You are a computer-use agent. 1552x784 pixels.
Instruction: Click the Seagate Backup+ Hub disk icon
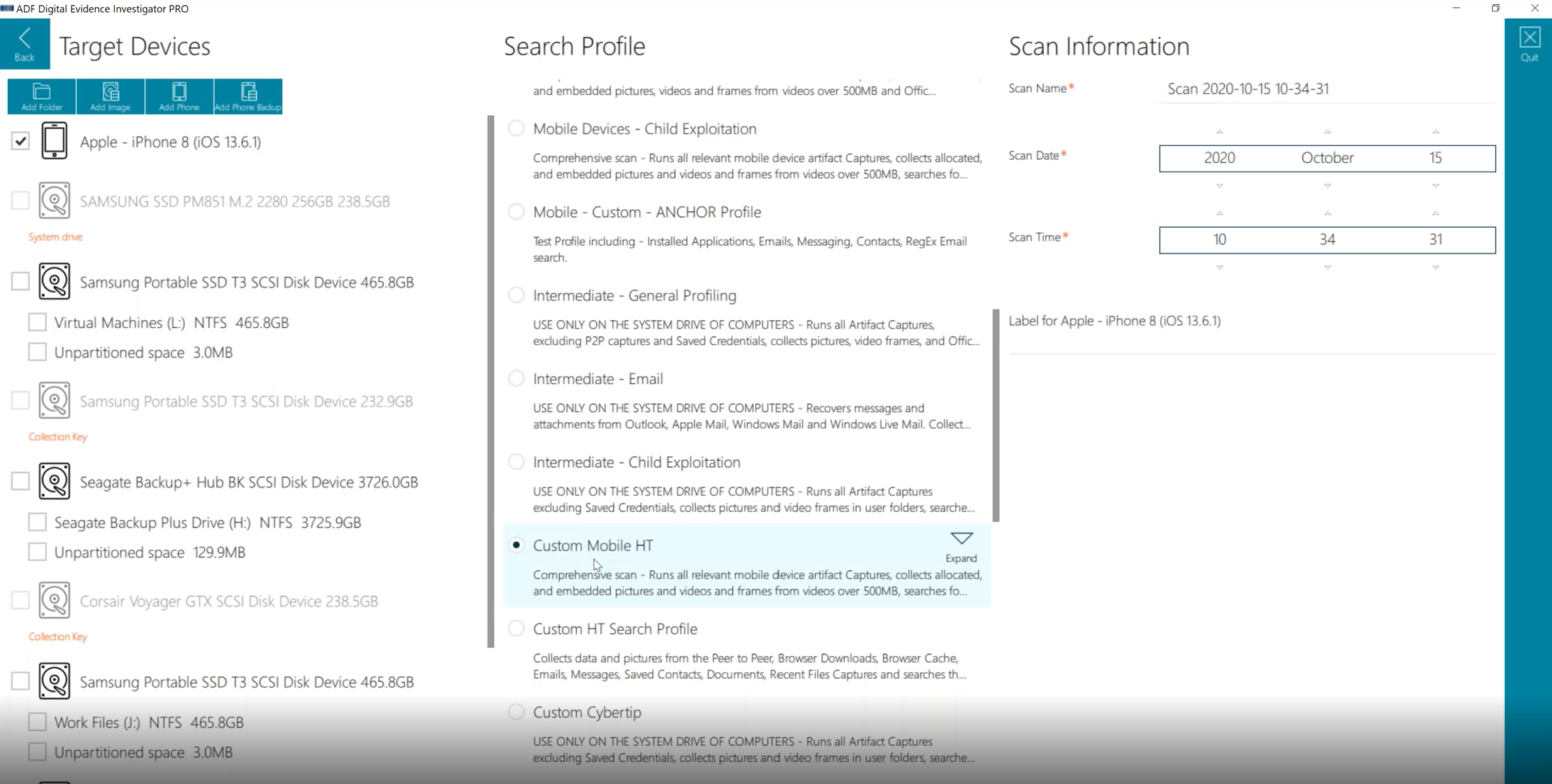[54, 482]
